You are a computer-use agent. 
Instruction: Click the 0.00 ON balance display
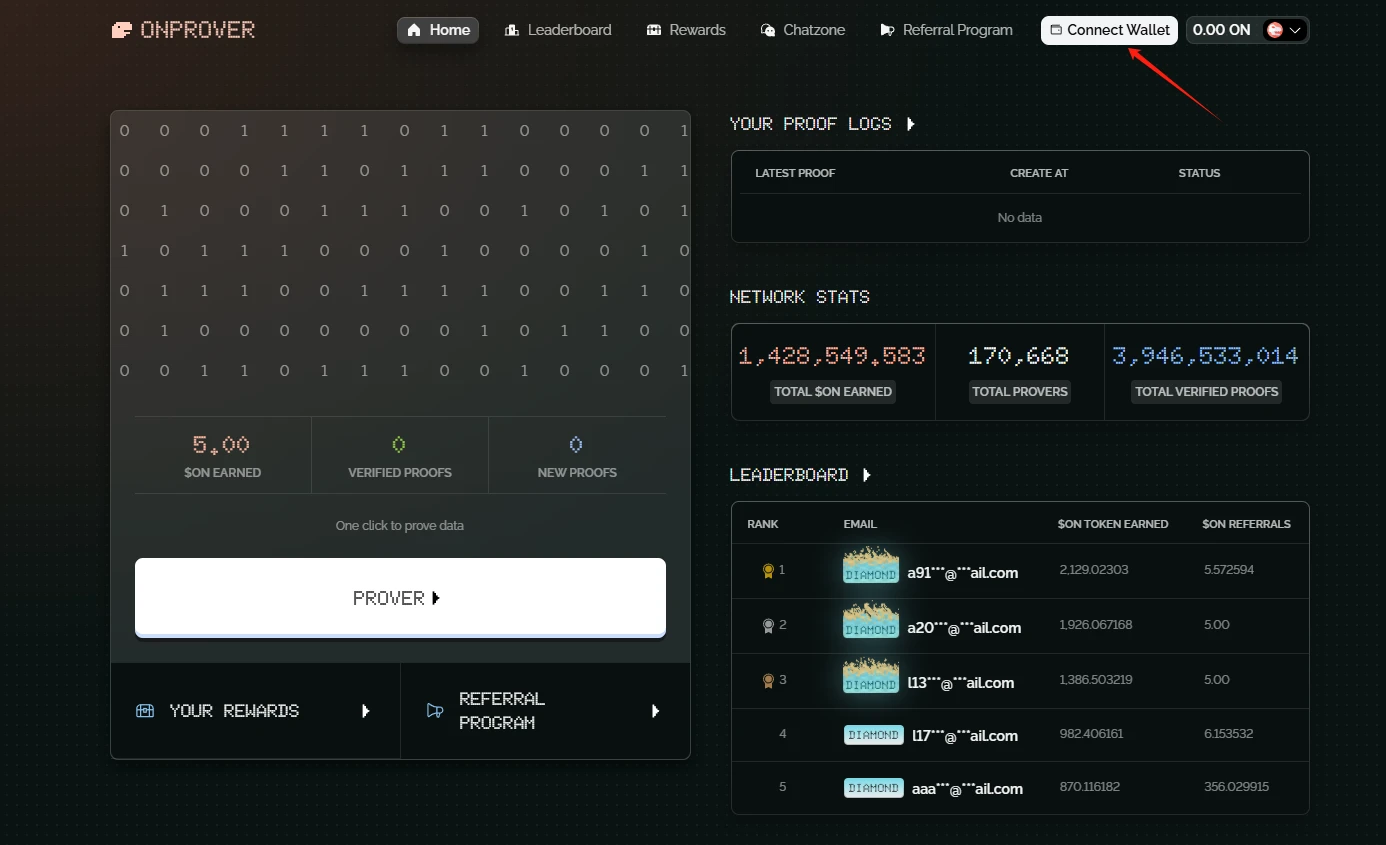coord(1221,30)
